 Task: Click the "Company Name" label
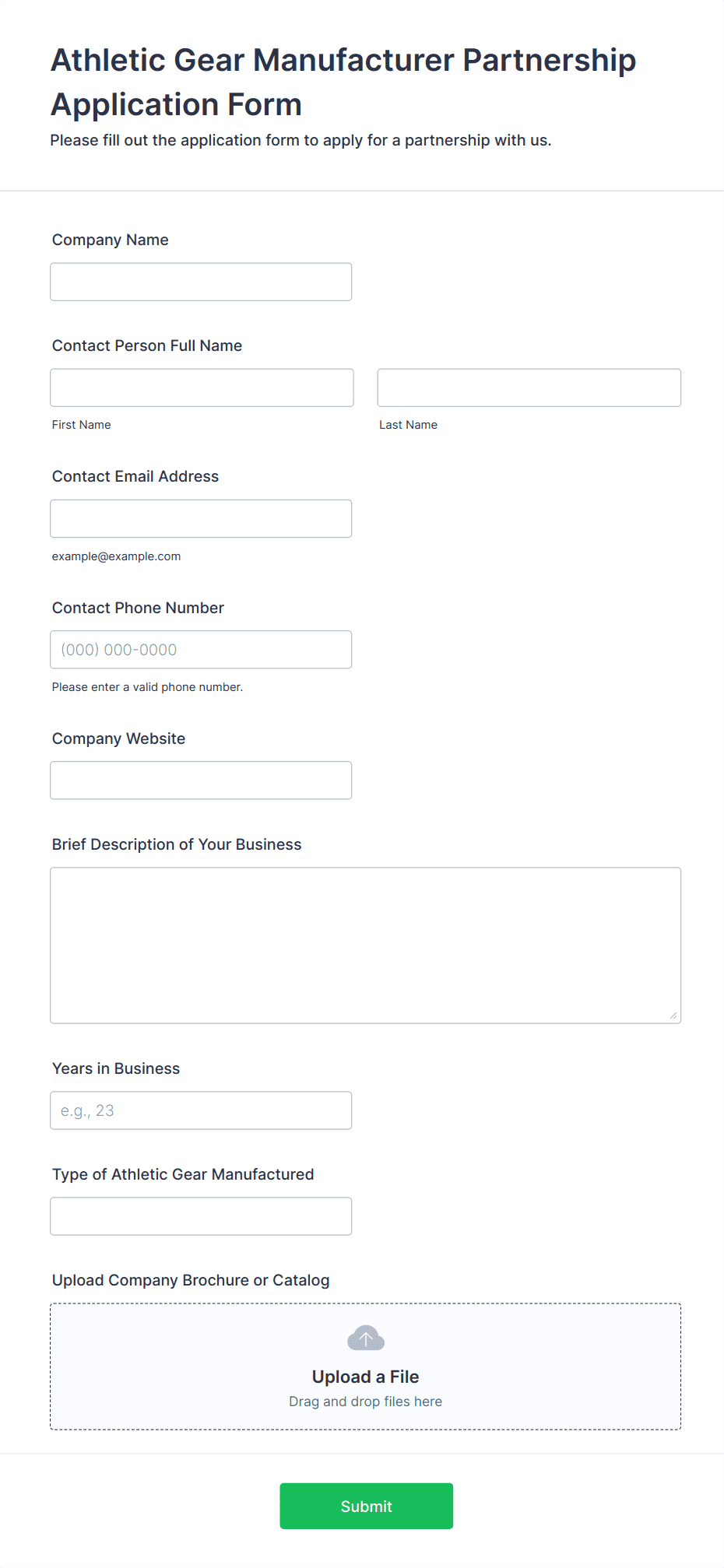[x=110, y=240]
